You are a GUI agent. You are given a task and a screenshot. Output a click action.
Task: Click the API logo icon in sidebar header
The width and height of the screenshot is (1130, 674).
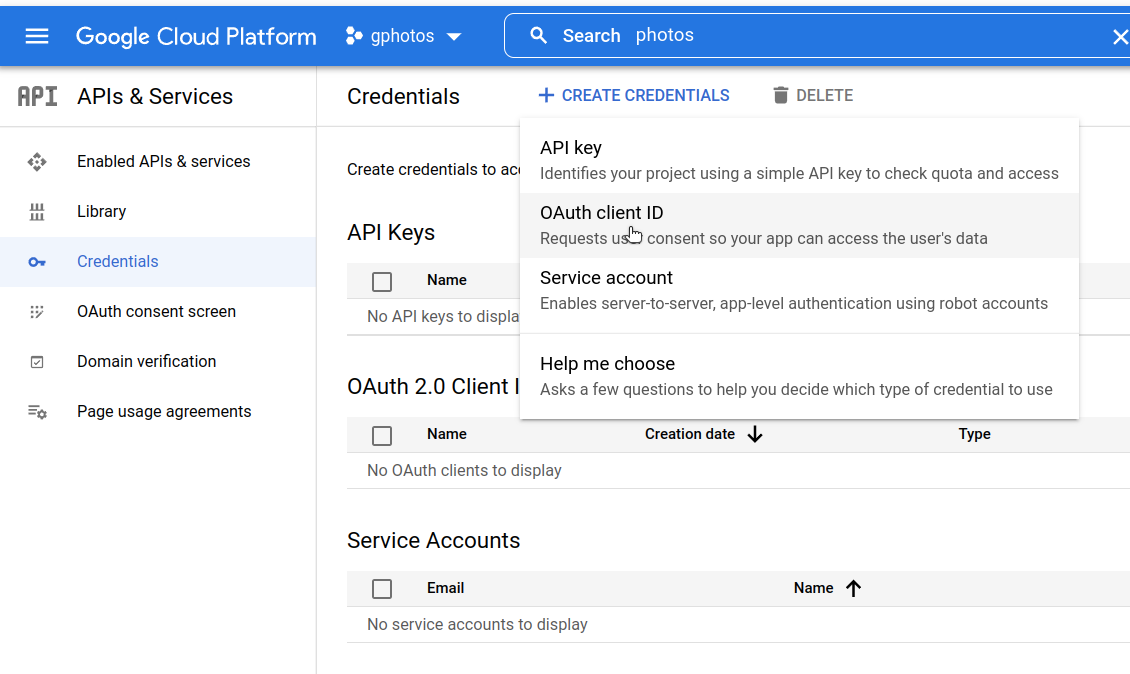coord(38,96)
